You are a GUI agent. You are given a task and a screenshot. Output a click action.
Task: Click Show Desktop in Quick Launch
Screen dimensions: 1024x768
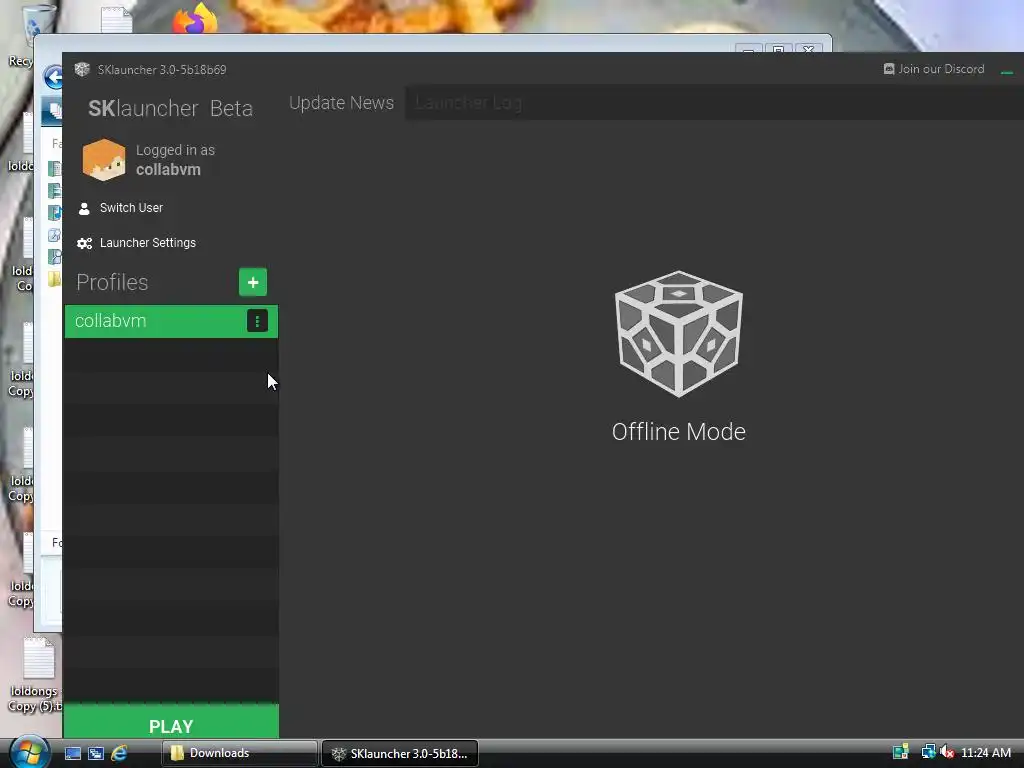(72, 753)
